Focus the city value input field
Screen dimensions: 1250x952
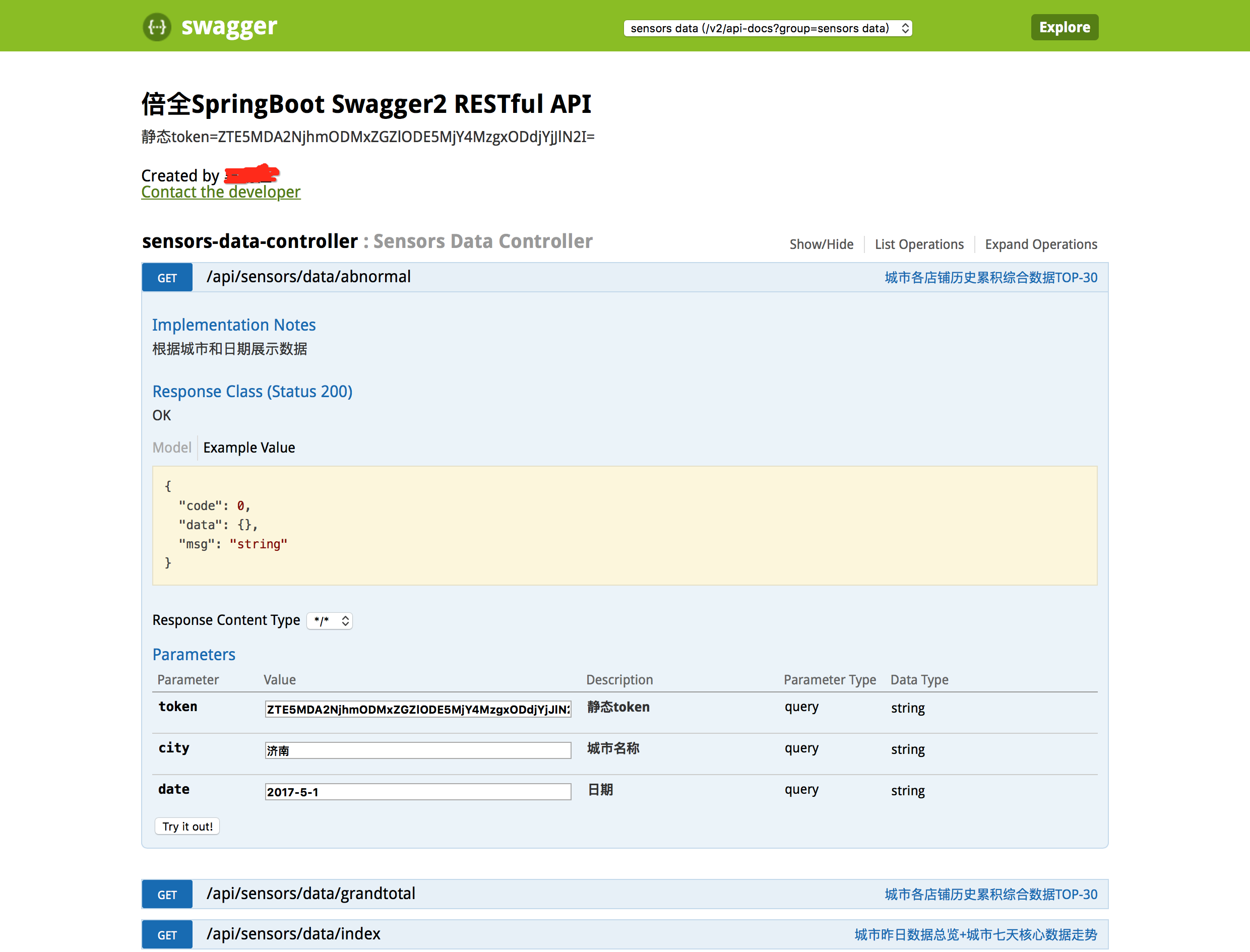tap(418, 750)
